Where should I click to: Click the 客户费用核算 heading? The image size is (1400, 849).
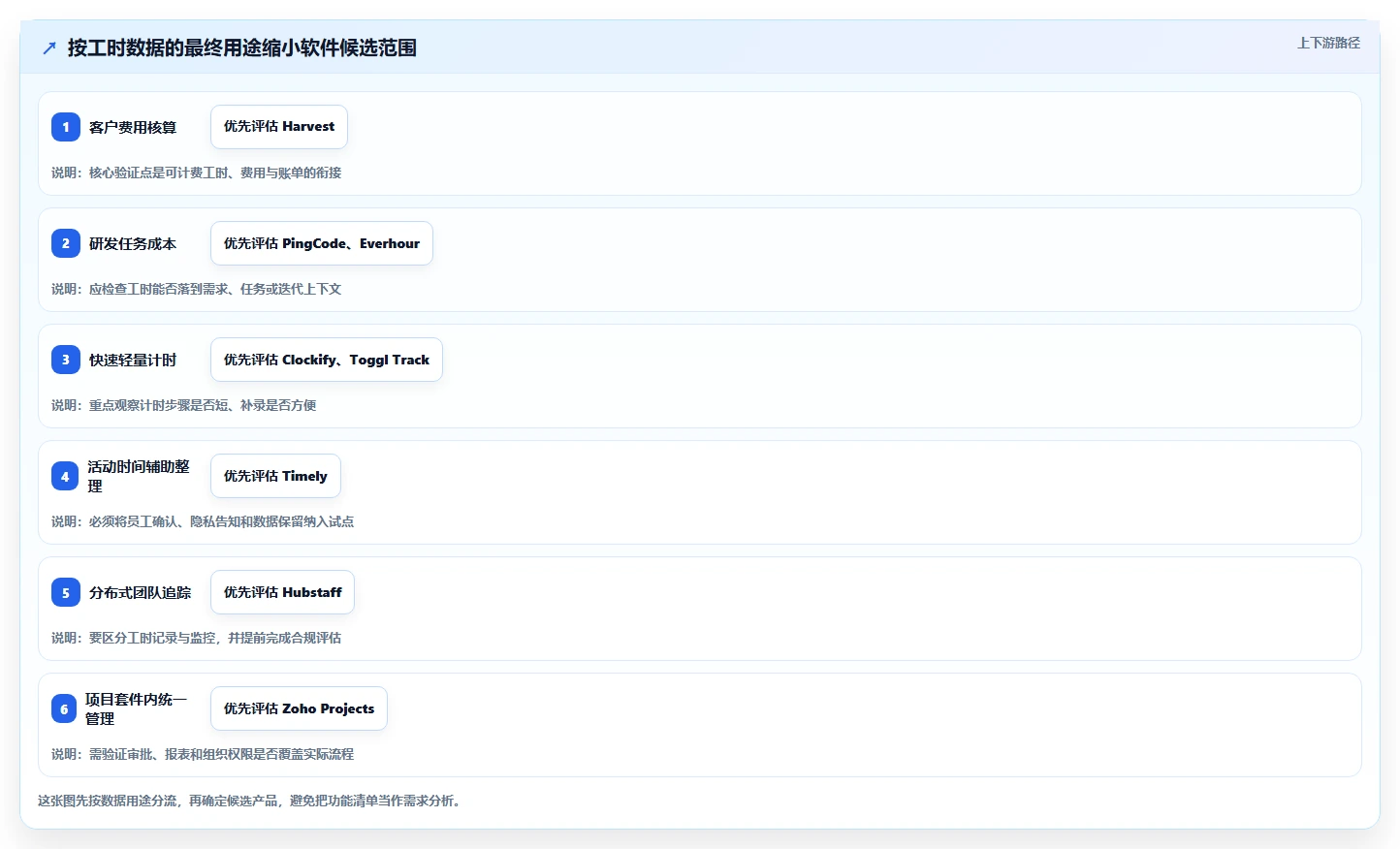click(x=133, y=127)
